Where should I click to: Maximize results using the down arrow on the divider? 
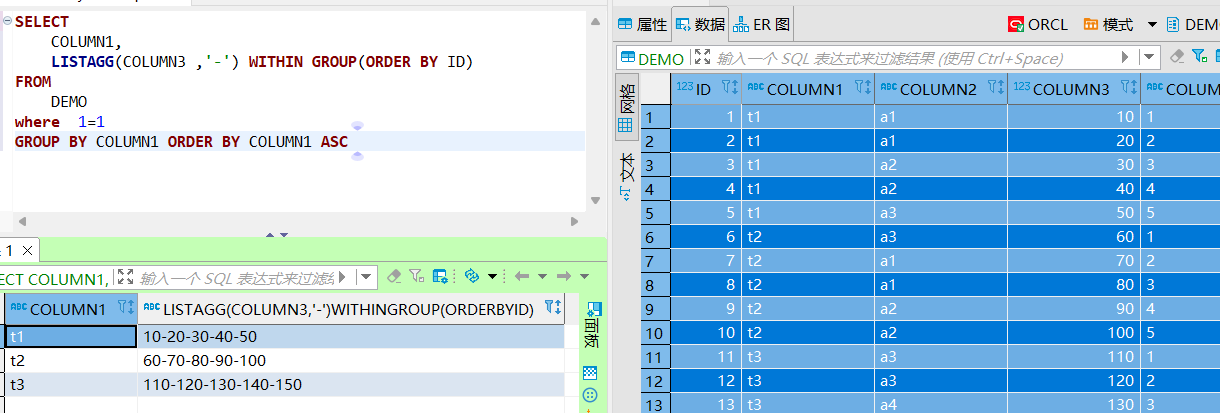pos(284,235)
